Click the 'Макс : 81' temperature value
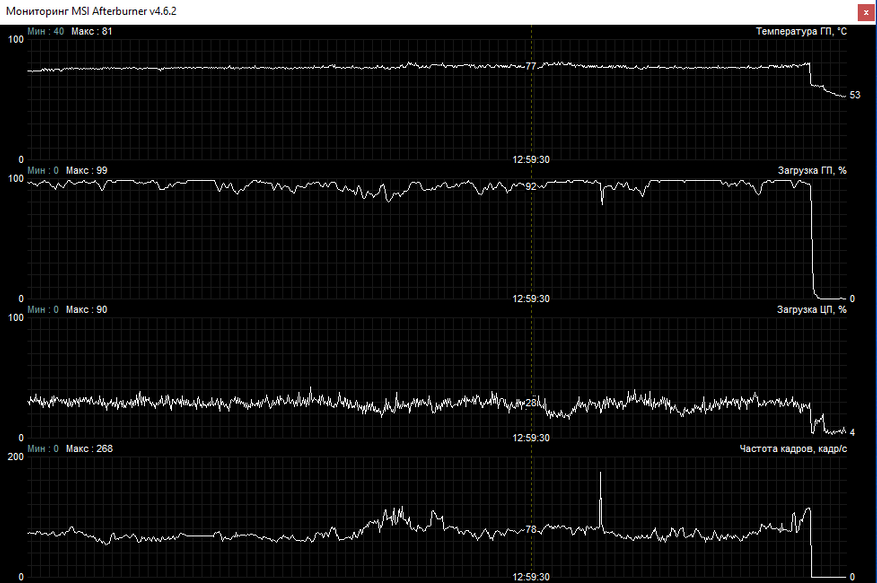 tap(92, 31)
